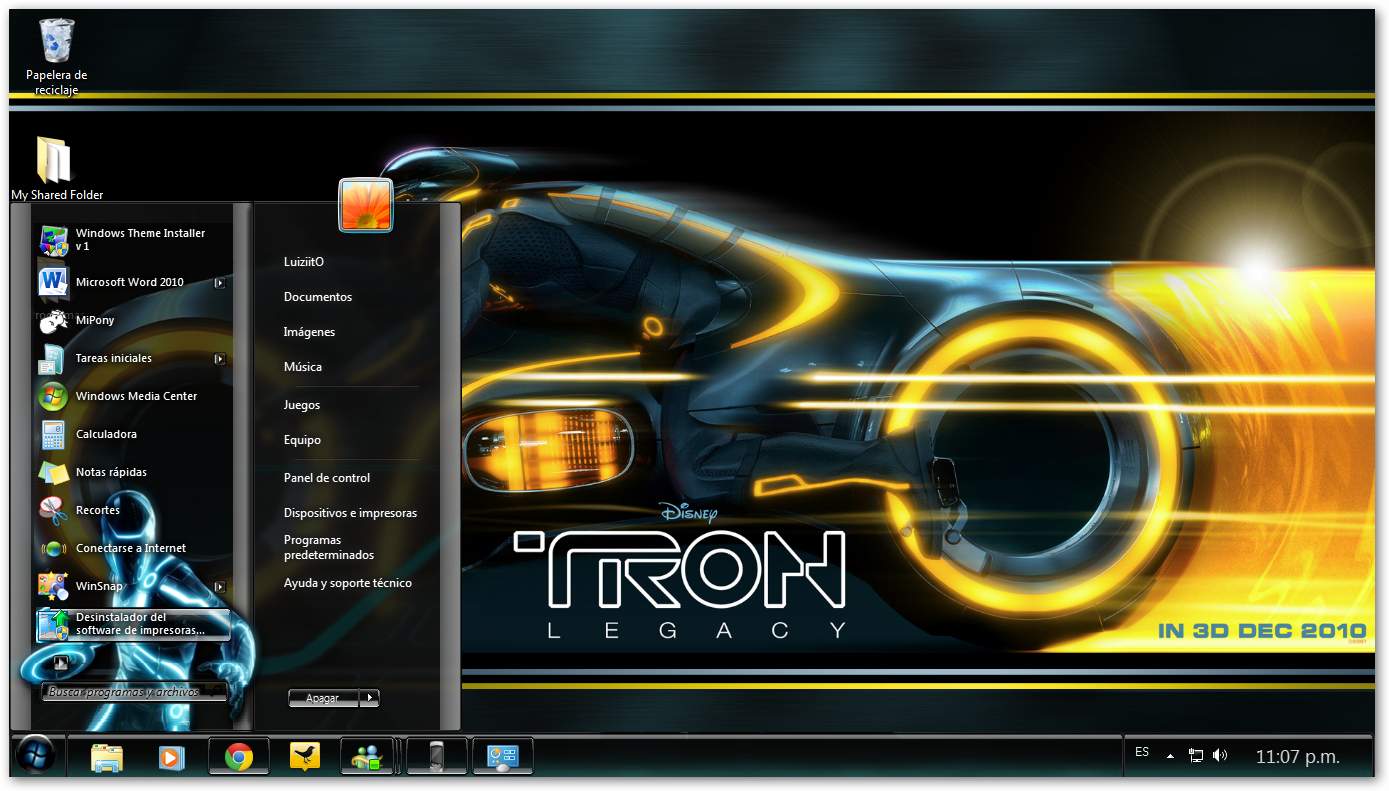Open Notas rápidas via sticky notes icon
Viewport: 1389px width, 791px height.
point(53,472)
